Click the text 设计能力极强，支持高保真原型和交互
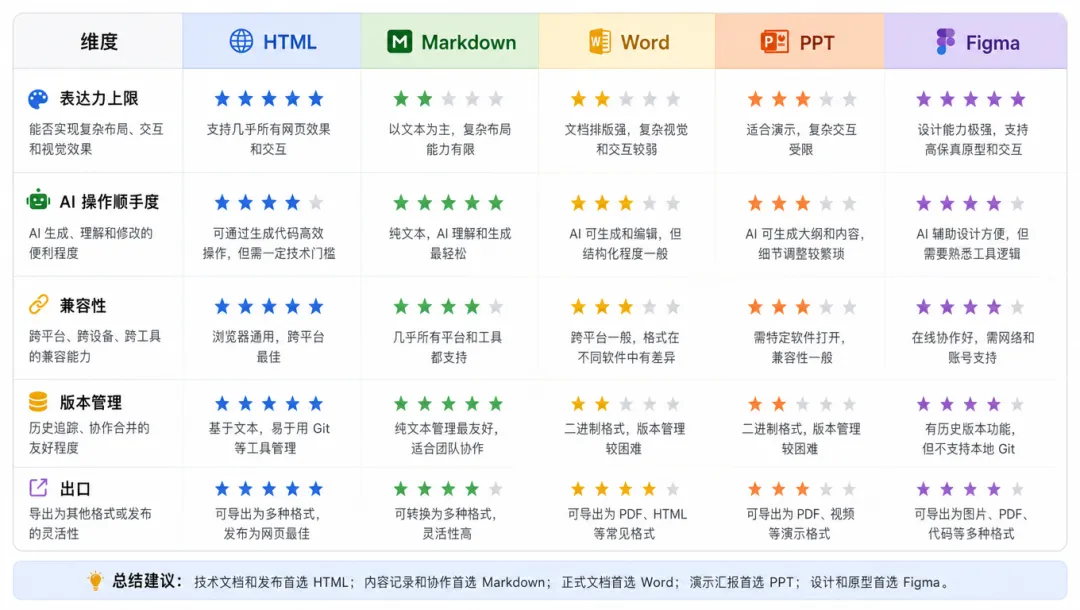The image size is (1080, 610). [973, 139]
